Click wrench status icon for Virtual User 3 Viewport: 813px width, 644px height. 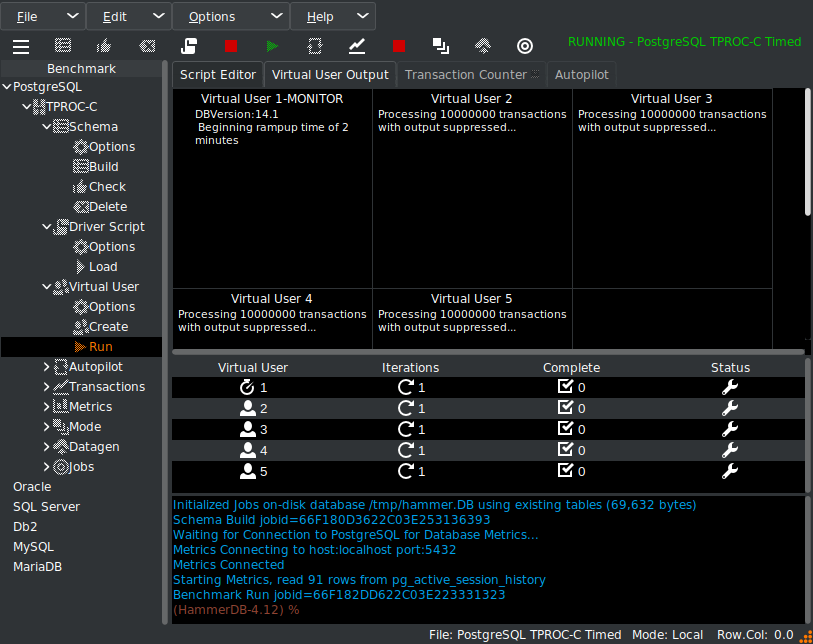coord(730,429)
